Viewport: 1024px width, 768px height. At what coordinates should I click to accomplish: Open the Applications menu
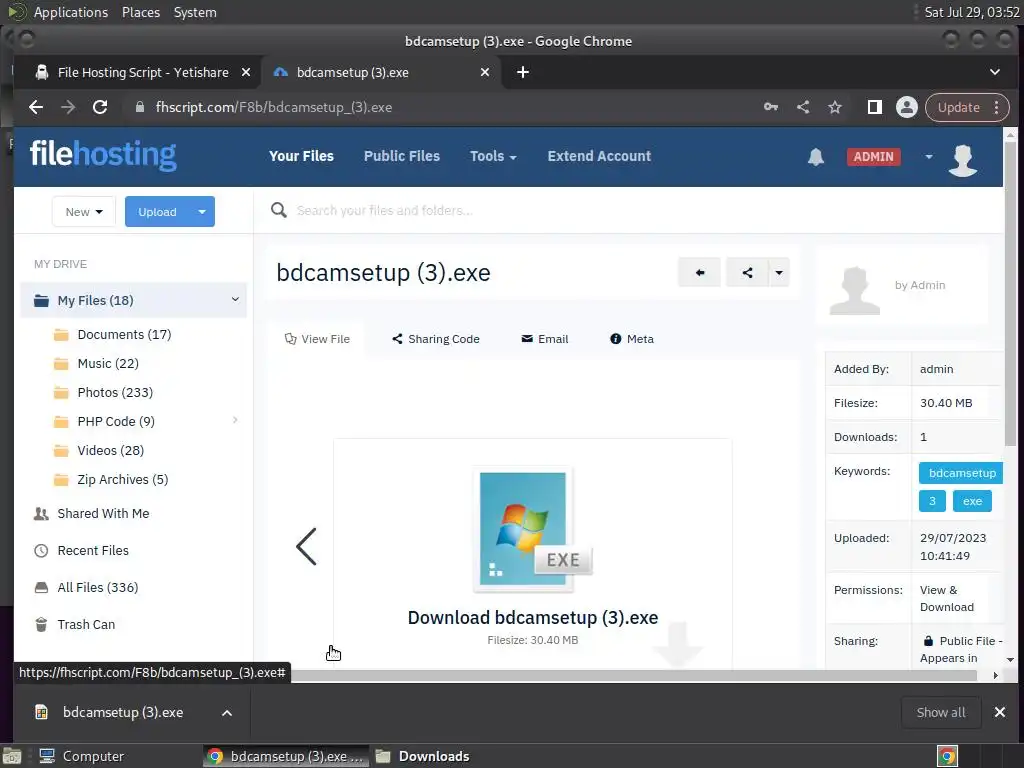(71, 12)
